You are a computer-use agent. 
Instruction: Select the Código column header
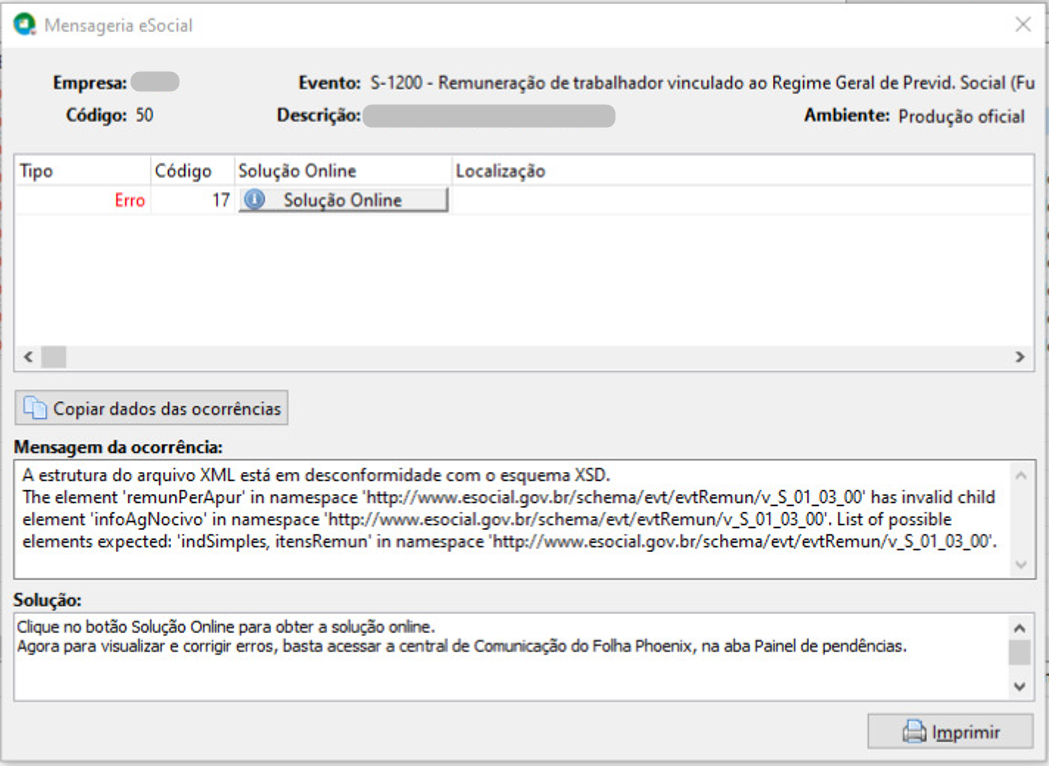coord(193,171)
